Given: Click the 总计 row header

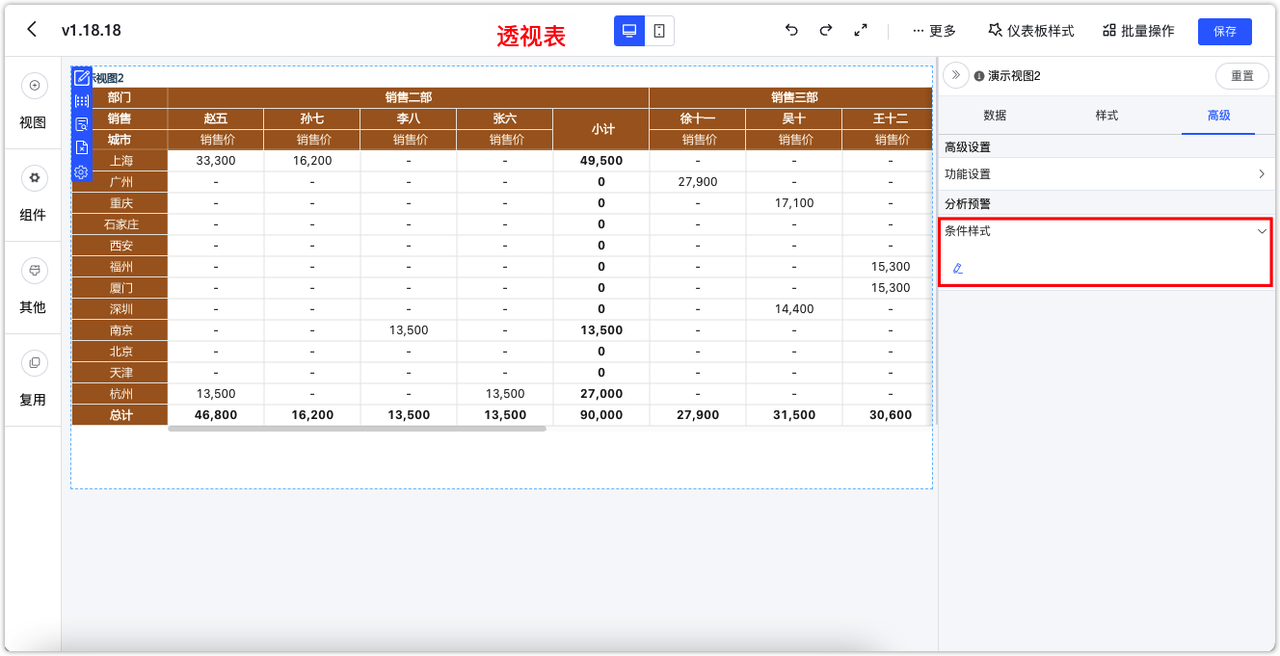Looking at the screenshot, I should click(120, 414).
